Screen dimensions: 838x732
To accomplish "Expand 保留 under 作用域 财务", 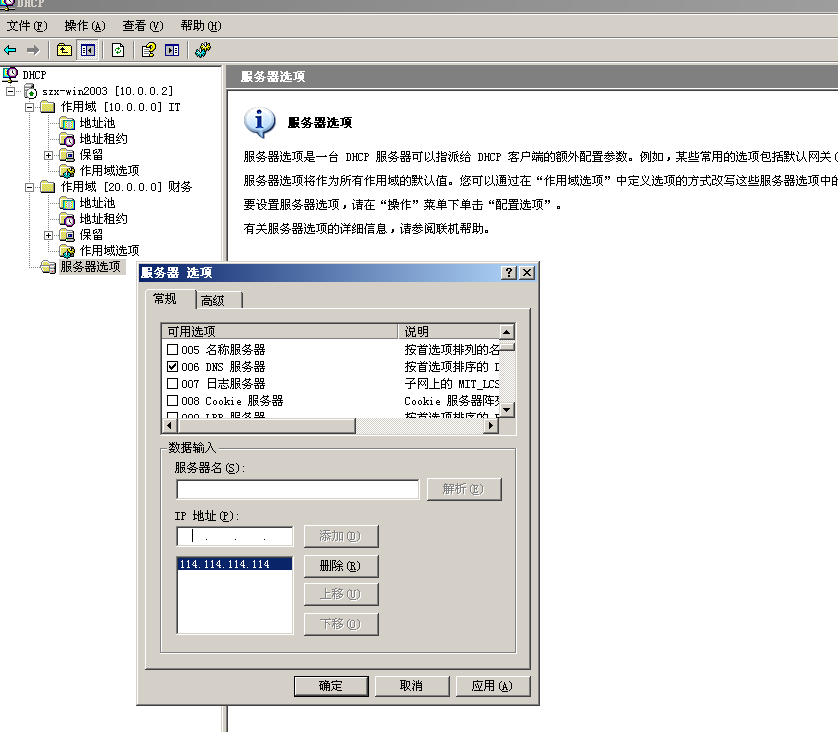I will pos(49,233).
